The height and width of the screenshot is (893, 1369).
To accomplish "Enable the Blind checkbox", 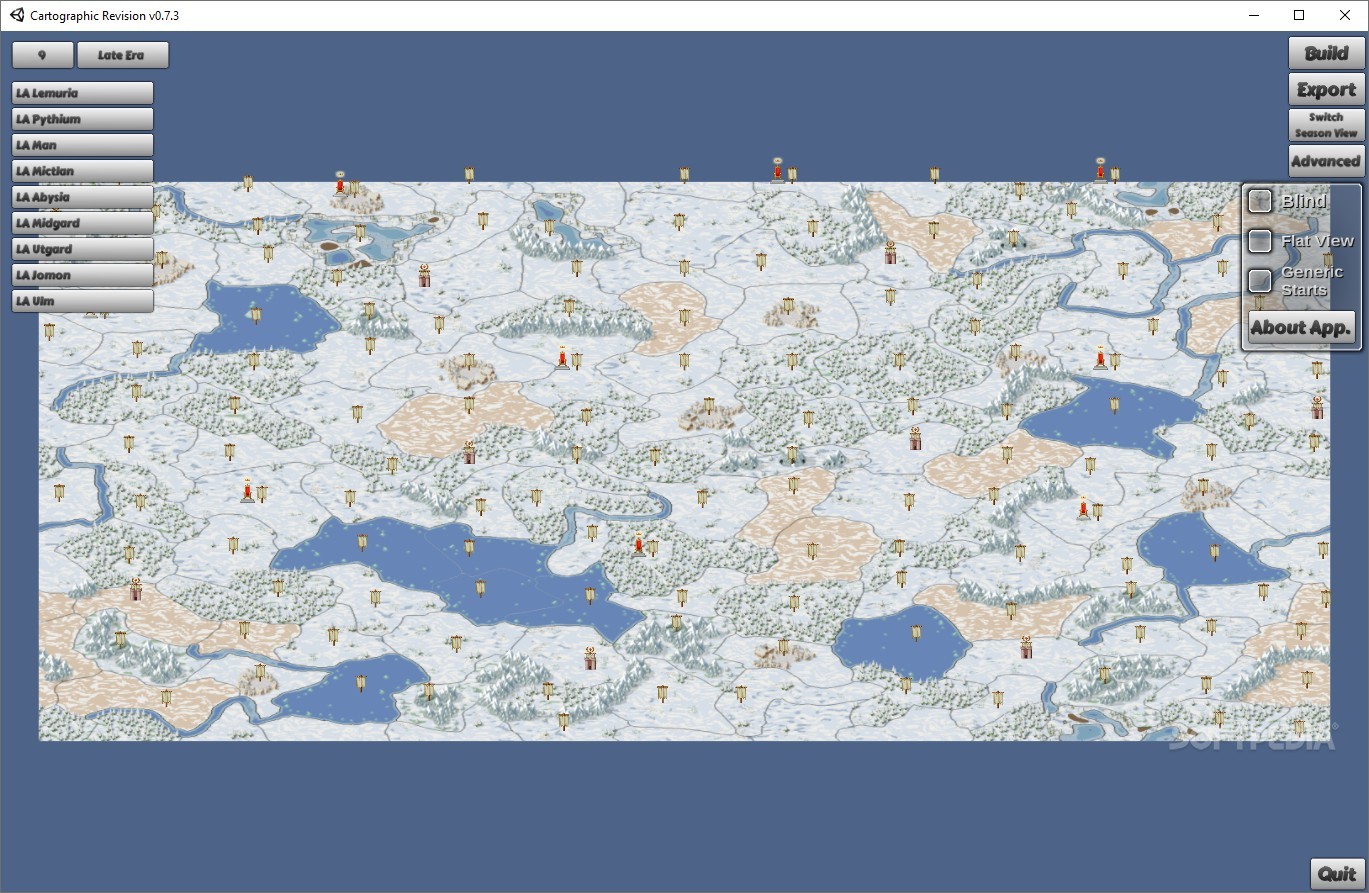I will [x=1260, y=201].
